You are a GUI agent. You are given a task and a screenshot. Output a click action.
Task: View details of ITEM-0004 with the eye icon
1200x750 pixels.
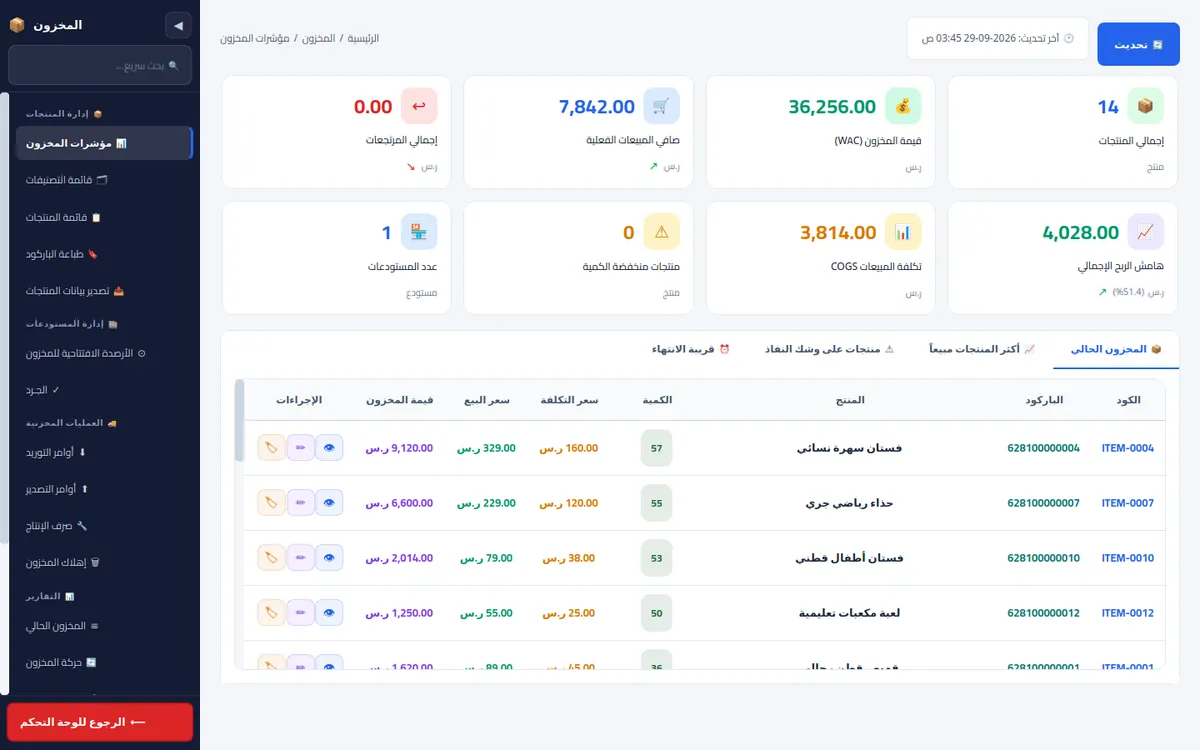[329, 448]
